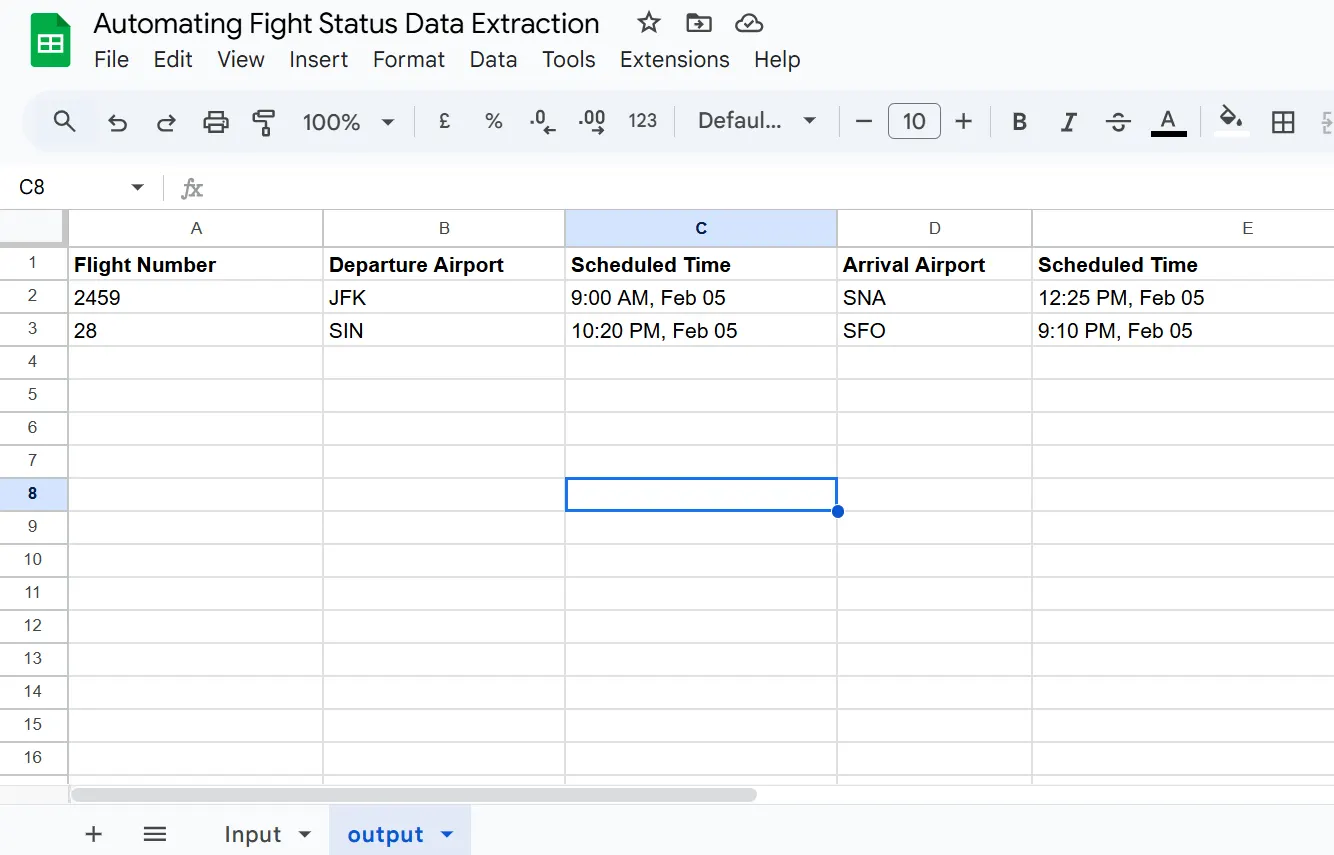The height and width of the screenshot is (855, 1334).
Task: Add a new sheet with plus button
Action: click(x=93, y=834)
